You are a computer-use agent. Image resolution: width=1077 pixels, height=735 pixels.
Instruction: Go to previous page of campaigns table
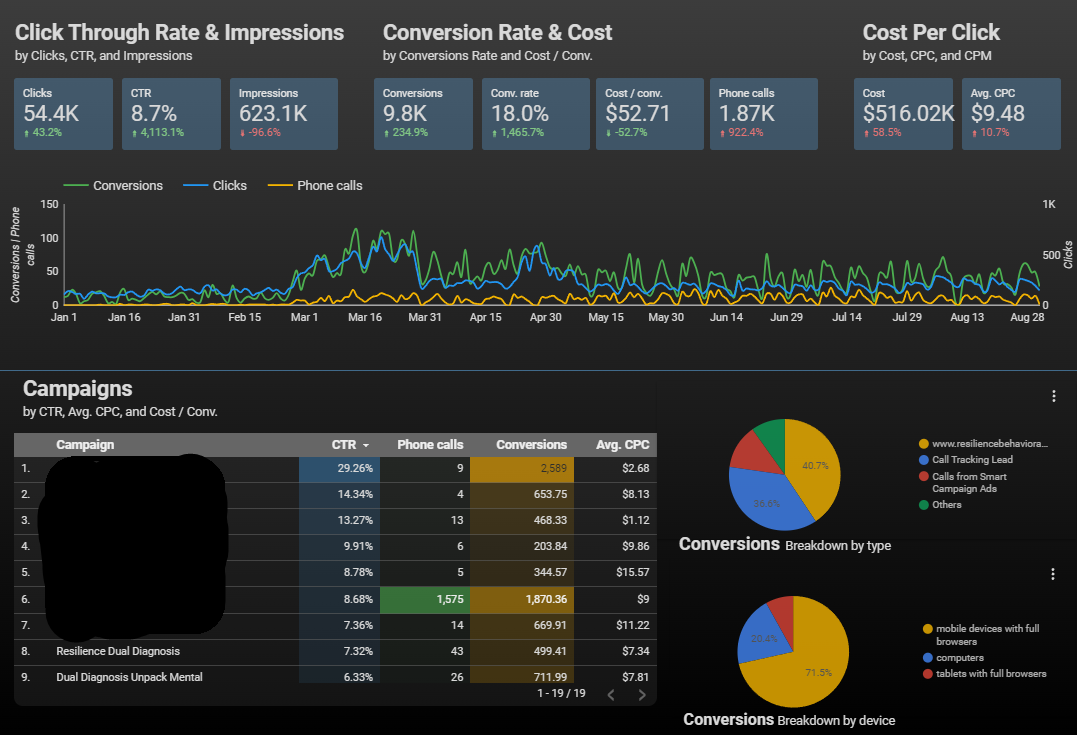[611, 696]
